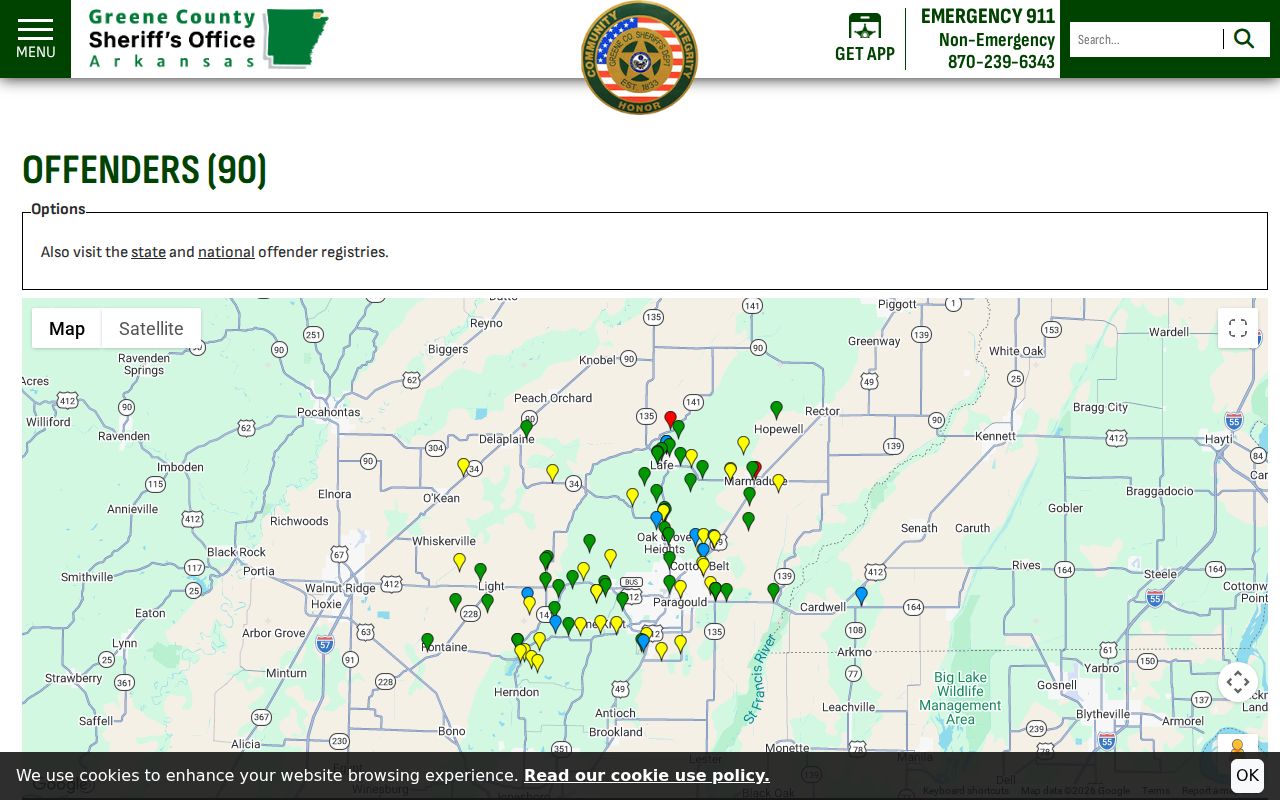1280x800 pixels.
Task: Select the yellow pin below Whiskerville
Action: (x=459, y=561)
